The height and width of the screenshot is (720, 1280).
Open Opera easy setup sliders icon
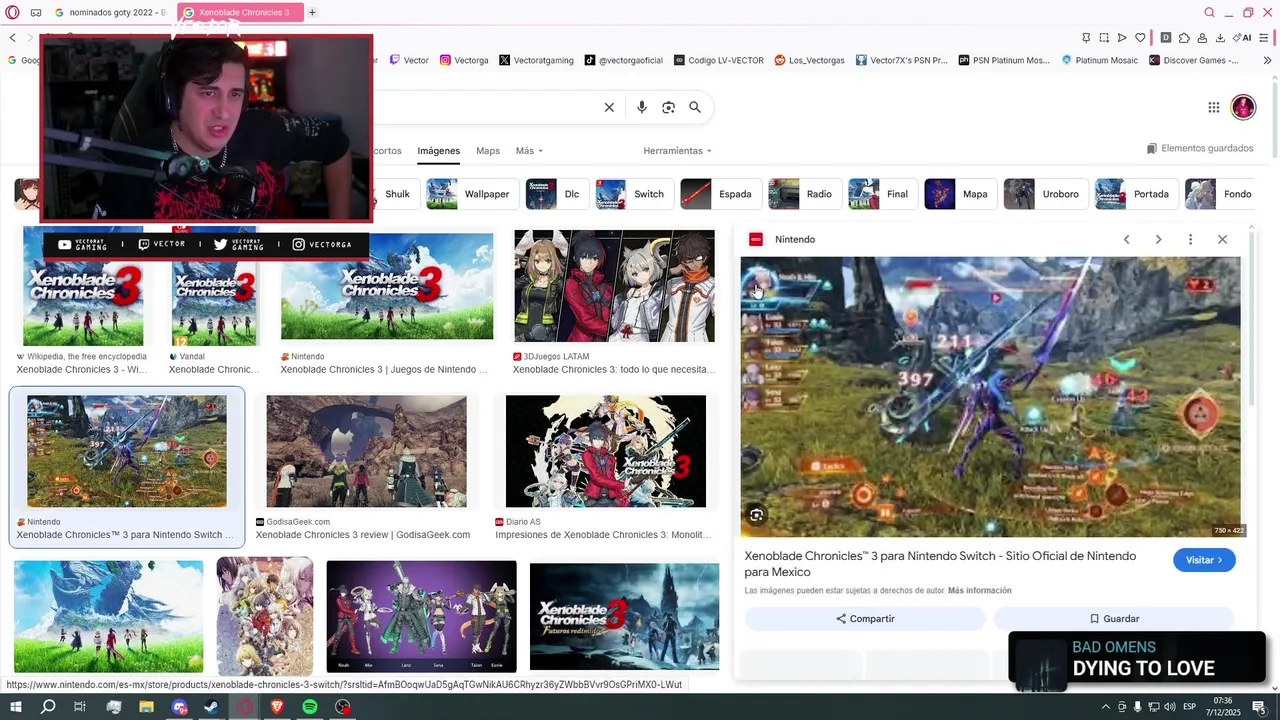tap(1265, 38)
